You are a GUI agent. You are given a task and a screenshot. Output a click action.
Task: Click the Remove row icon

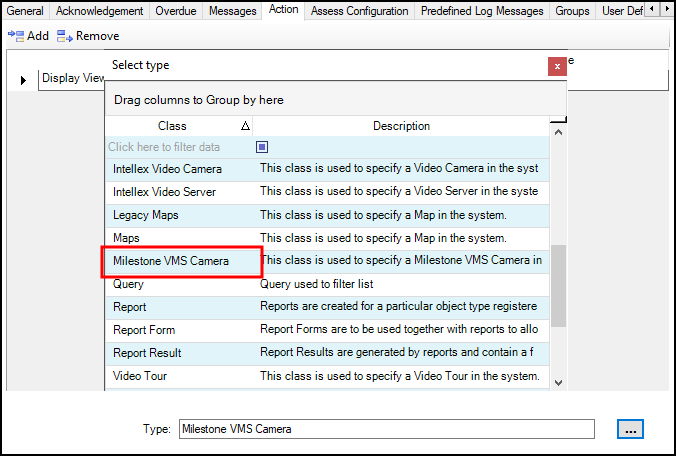point(65,36)
